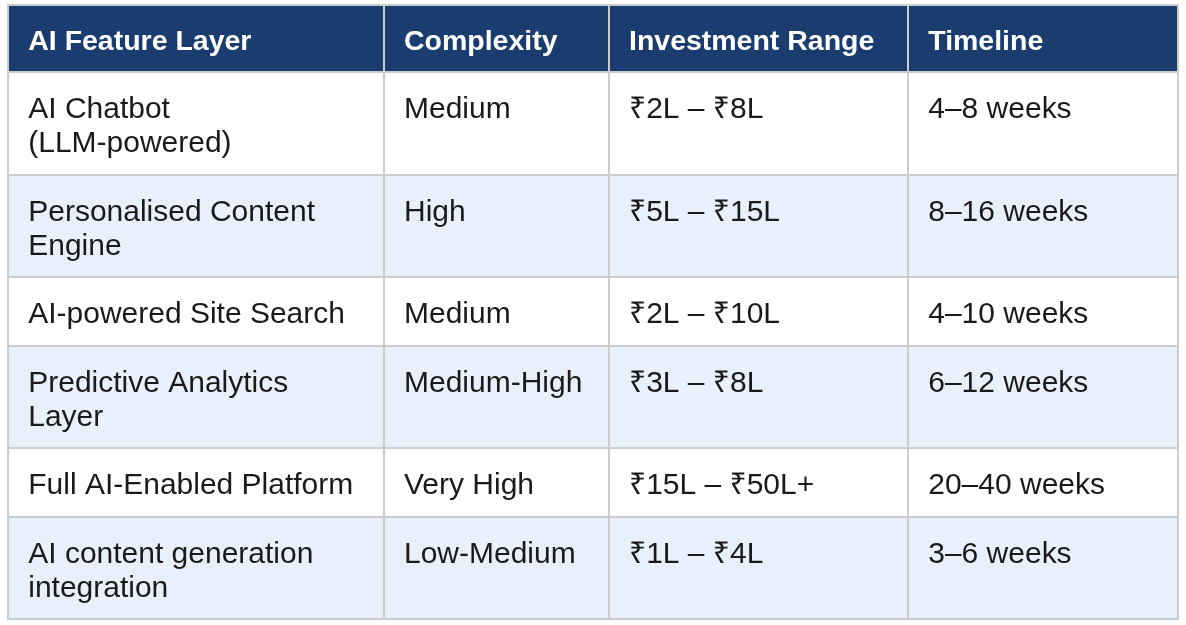
Task: Select the Low-Medium complexity cell
Action: (x=489, y=553)
